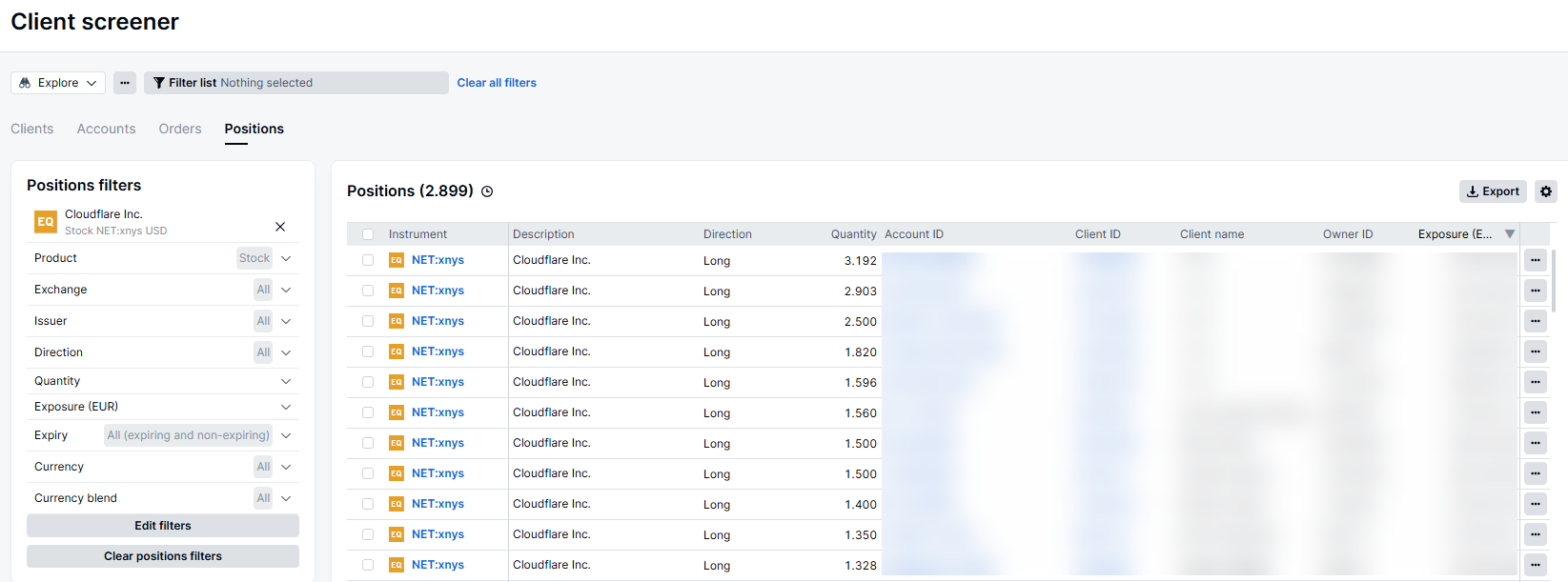The height and width of the screenshot is (582, 1568).
Task: Open row actions for the 1.328 quantity position
Action: [1535, 565]
